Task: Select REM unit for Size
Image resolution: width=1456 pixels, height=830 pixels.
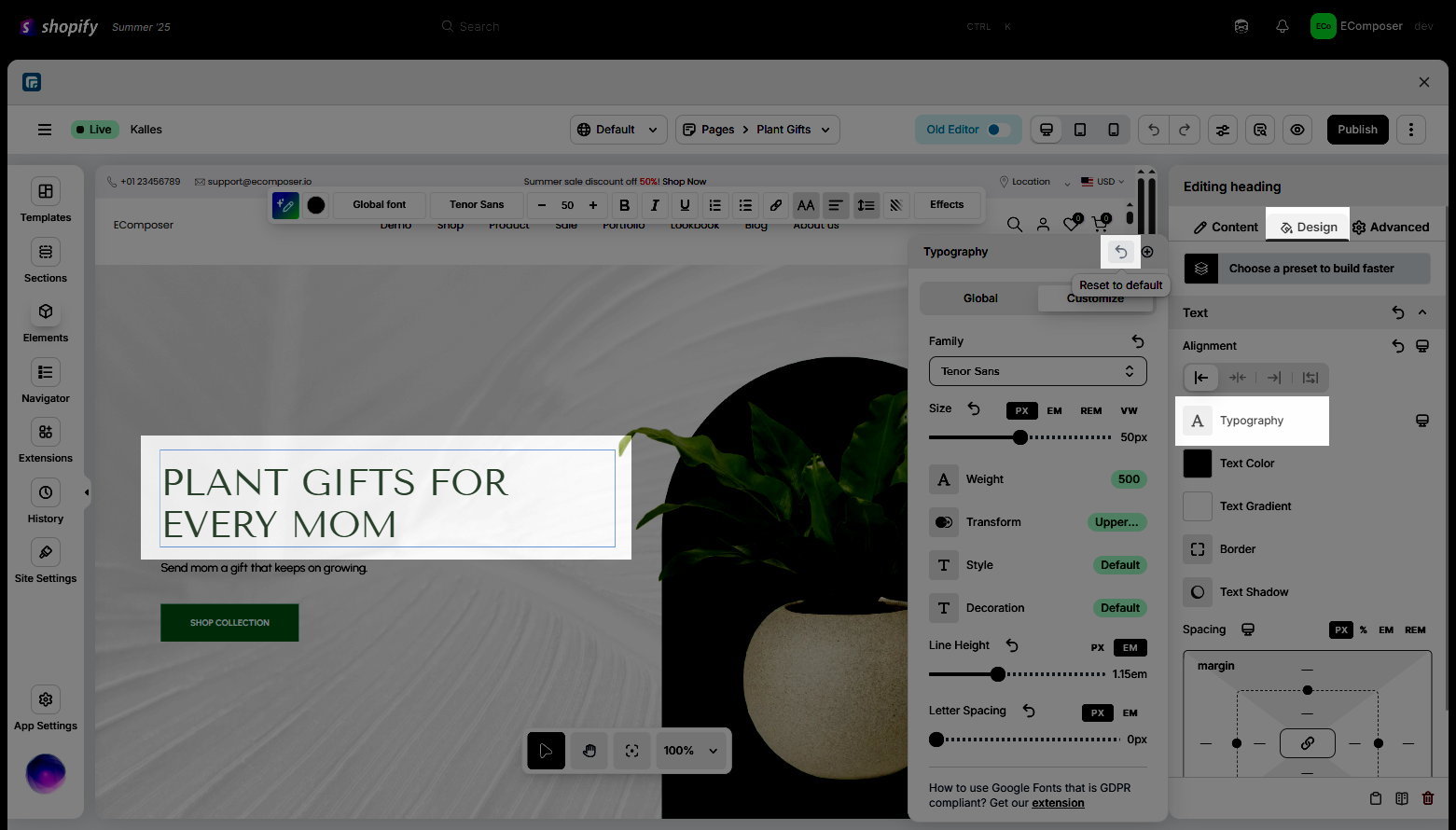Action: coord(1091,410)
